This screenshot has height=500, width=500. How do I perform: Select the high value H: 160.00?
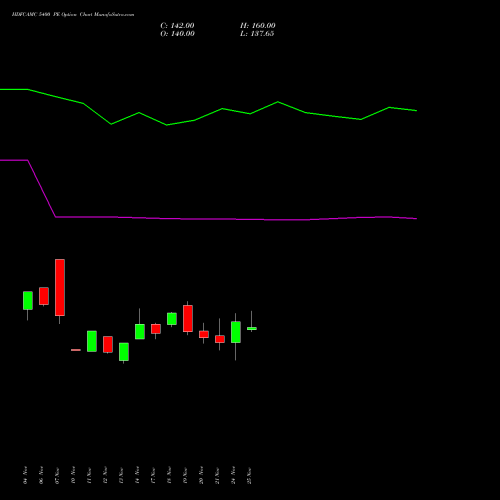pyautogui.click(x=258, y=26)
